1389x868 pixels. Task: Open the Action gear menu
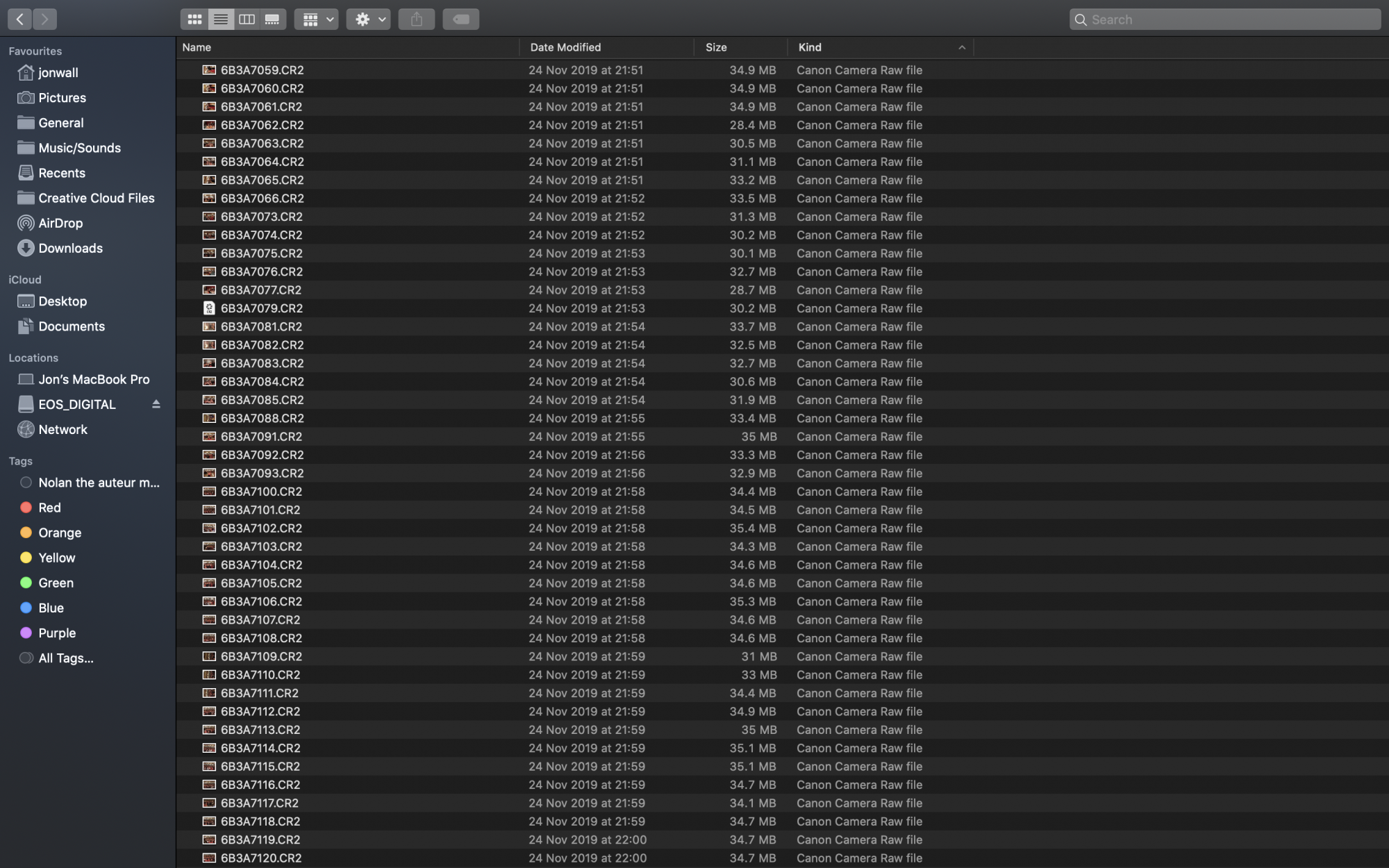pyautogui.click(x=369, y=19)
